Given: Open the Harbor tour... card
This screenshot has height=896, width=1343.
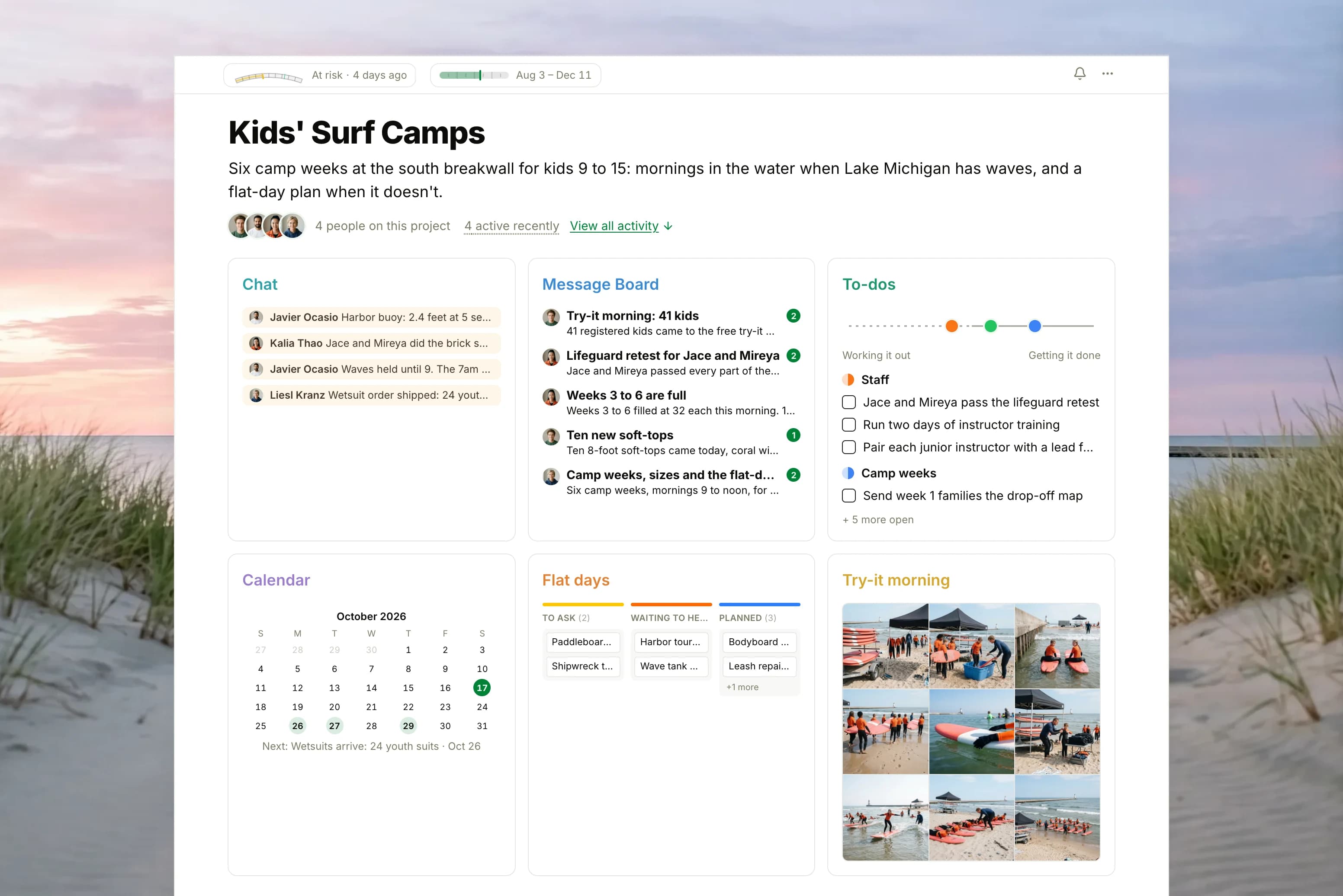Looking at the screenshot, I should tap(671, 642).
